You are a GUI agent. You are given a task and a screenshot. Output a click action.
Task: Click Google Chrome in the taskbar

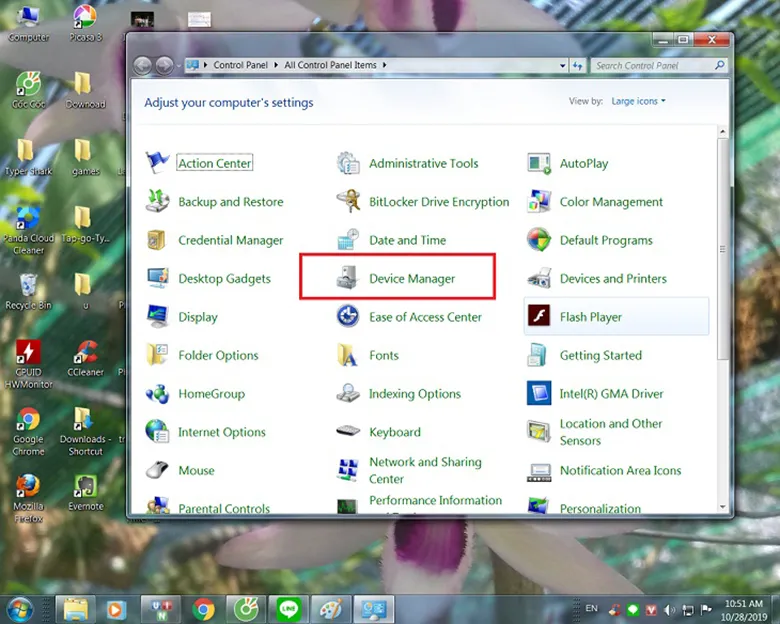click(x=203, y=608)
